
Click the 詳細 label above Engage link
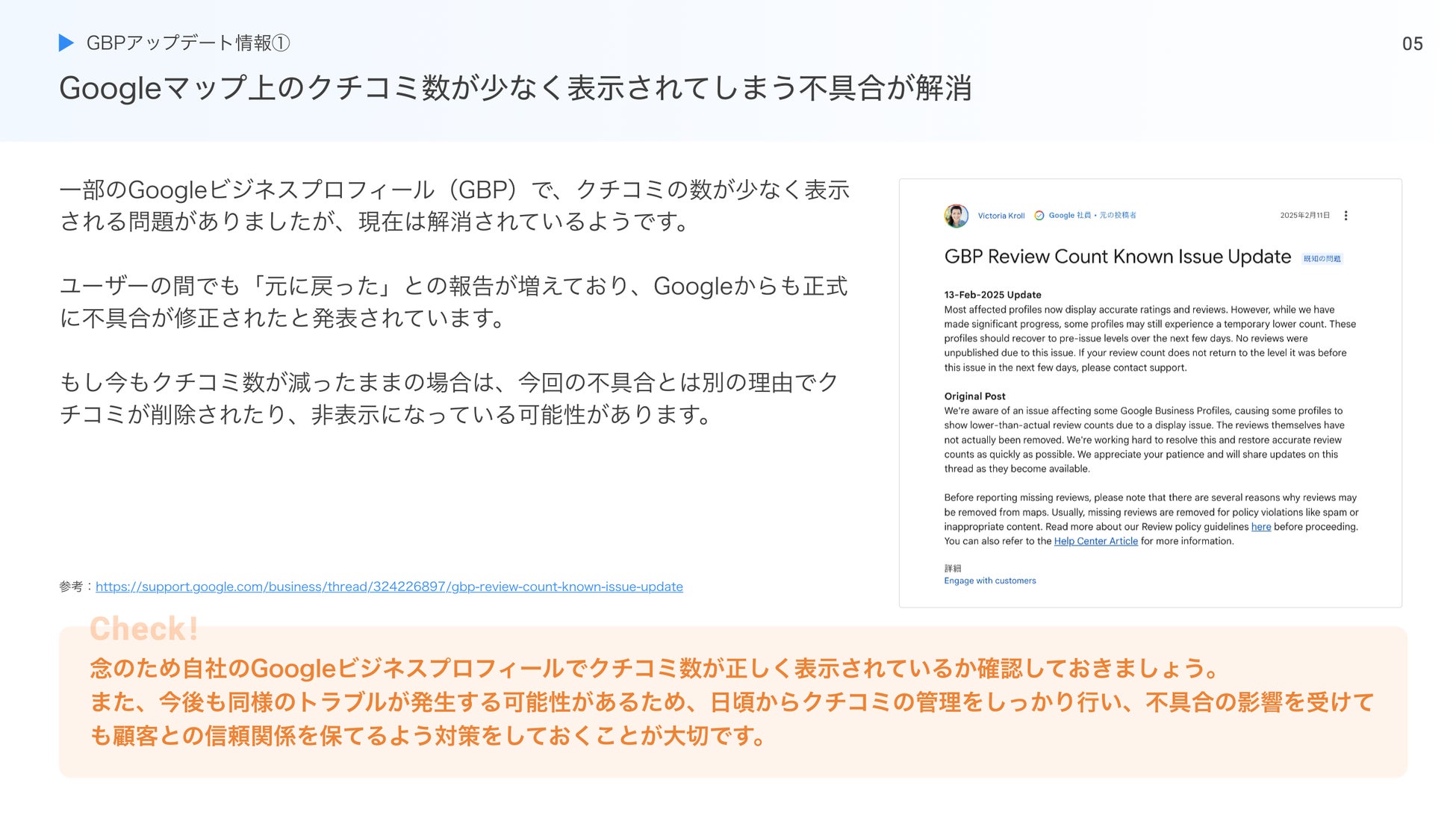pyautogui.click(x=953, y=568)
